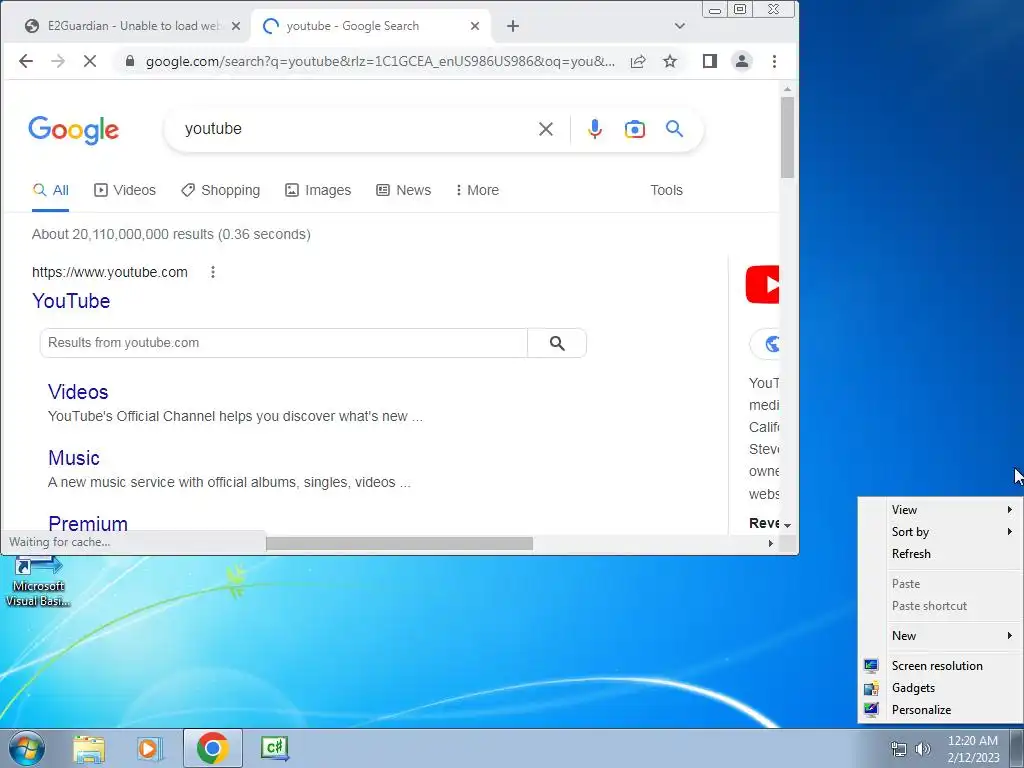Focus the Results from youtube.com search field
Image resolution: width=1024 pixels, height=768 pixels.
[x=283, y=343]
